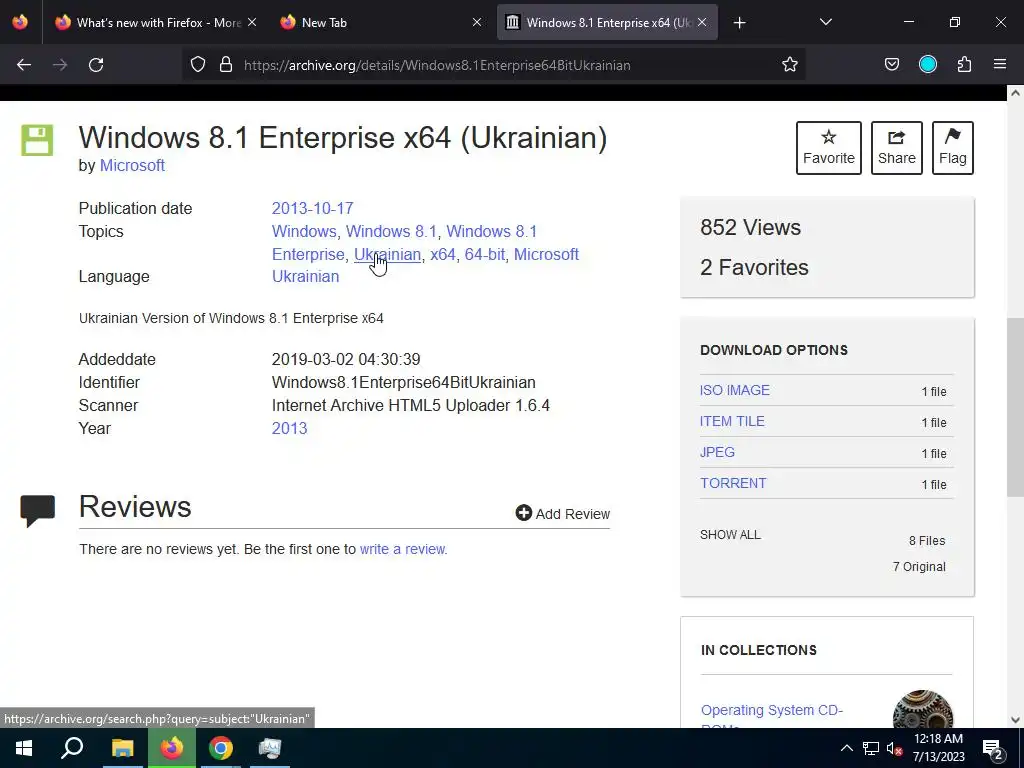Open publication date 2013-10-17 link

(x=312, y=208)
